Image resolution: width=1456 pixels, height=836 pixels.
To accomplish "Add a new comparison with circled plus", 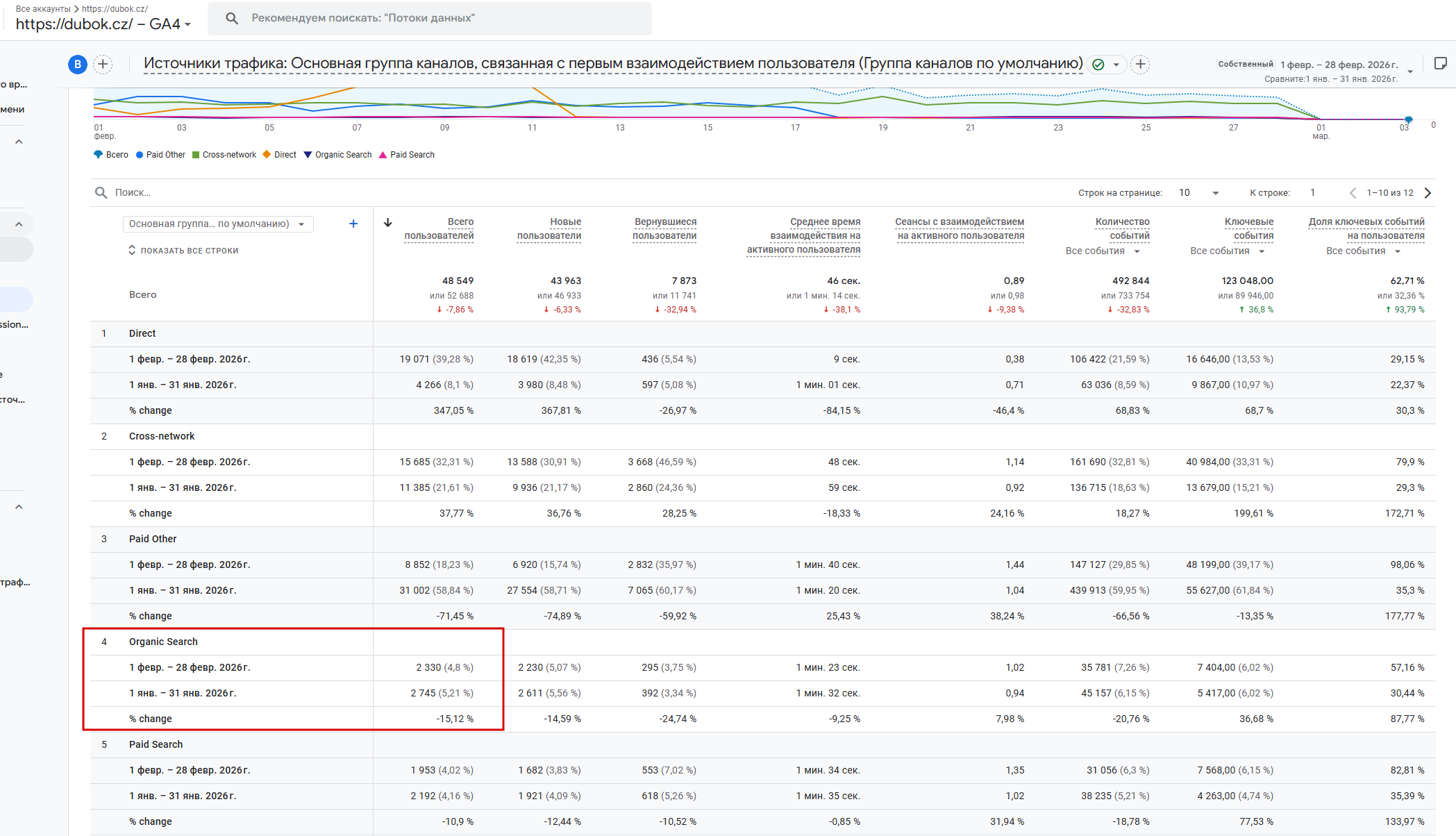I will pos(103,65).
